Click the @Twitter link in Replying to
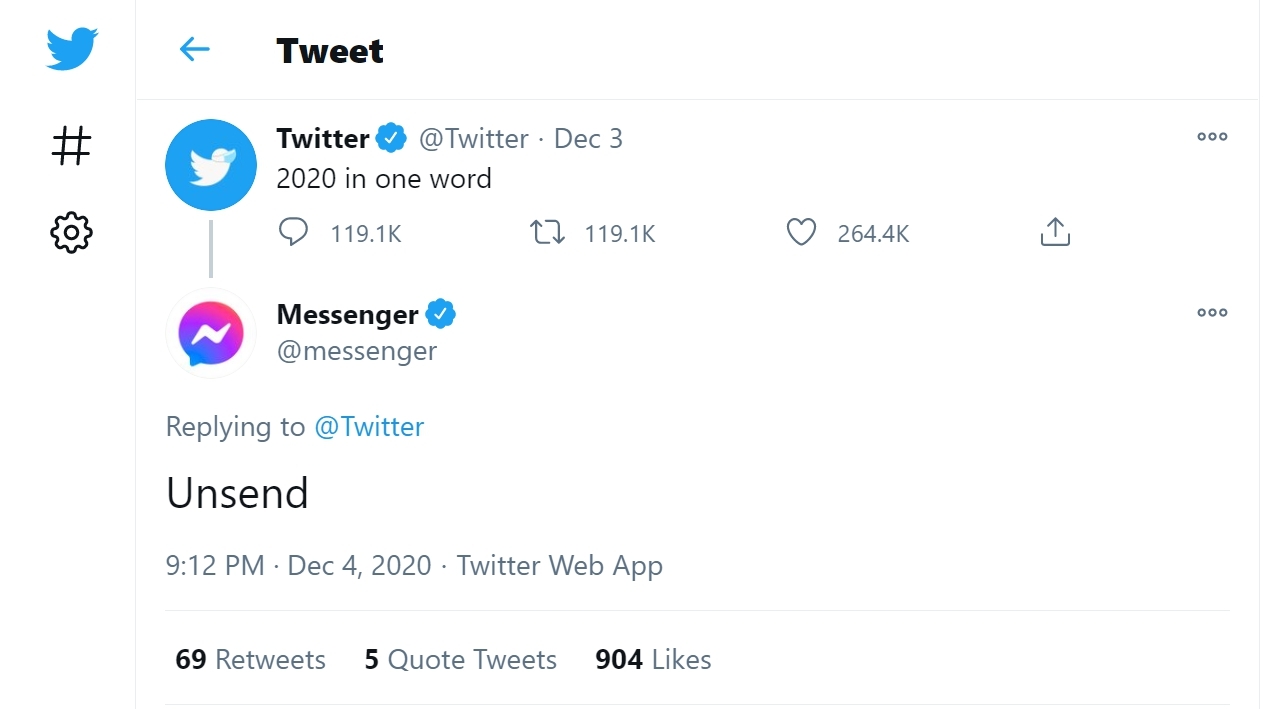 369,427
